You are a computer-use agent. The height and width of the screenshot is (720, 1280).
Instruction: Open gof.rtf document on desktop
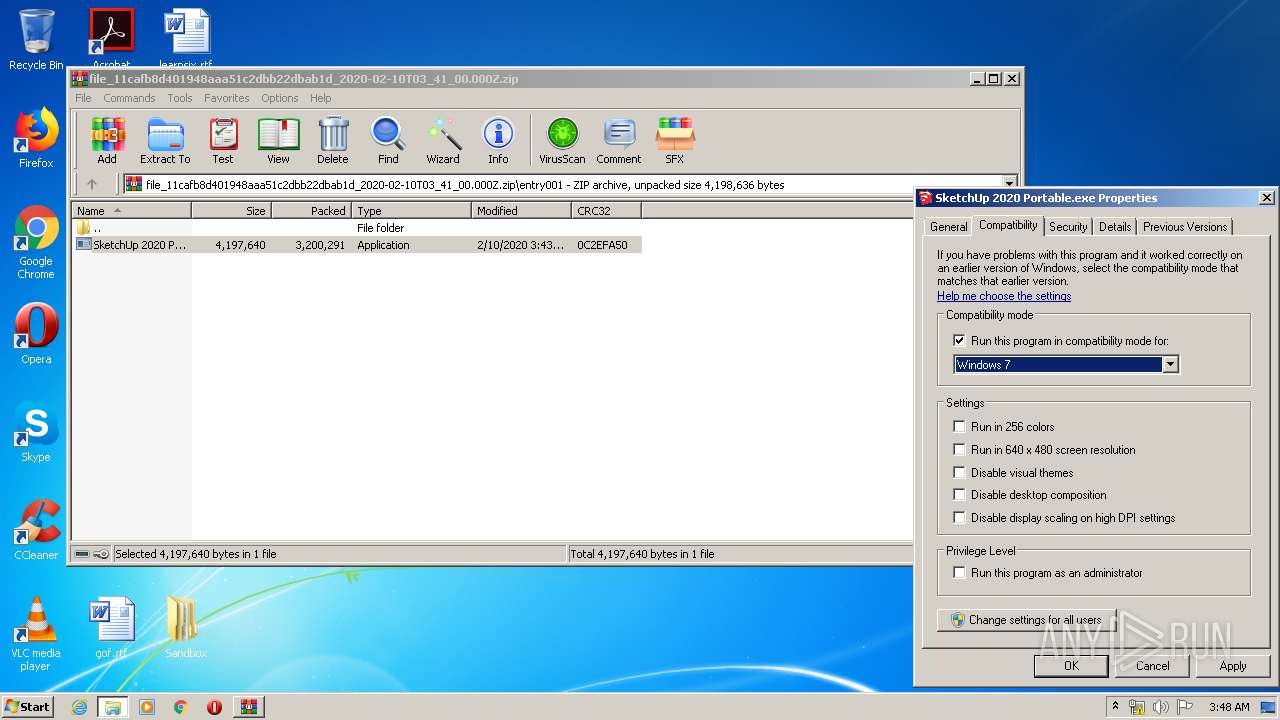click(x=111, y=628)
